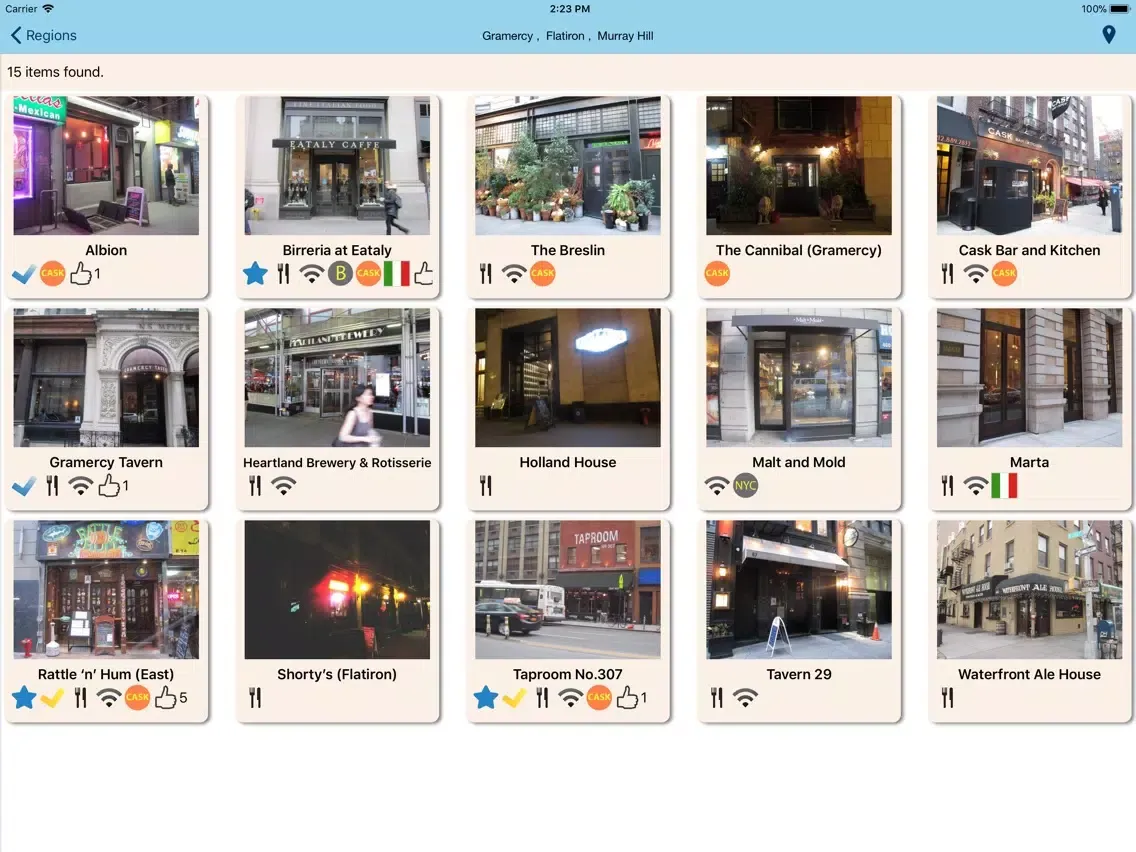This screenshot has width=1136, height=852.
Task: Open The Breslin storefront photo
Action: pos(568,165)
